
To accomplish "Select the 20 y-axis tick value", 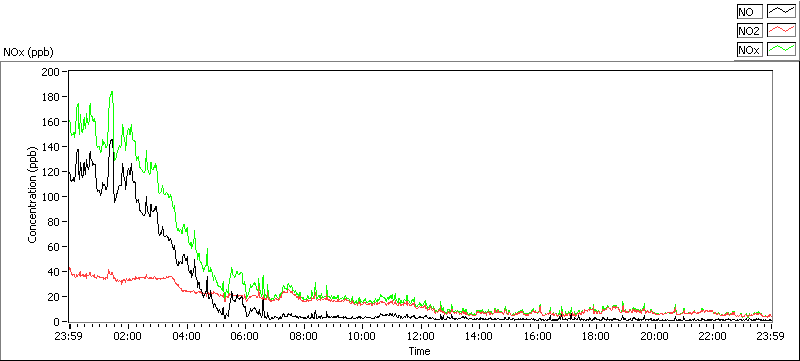I will pyautogui.click(x=55, y=296).
